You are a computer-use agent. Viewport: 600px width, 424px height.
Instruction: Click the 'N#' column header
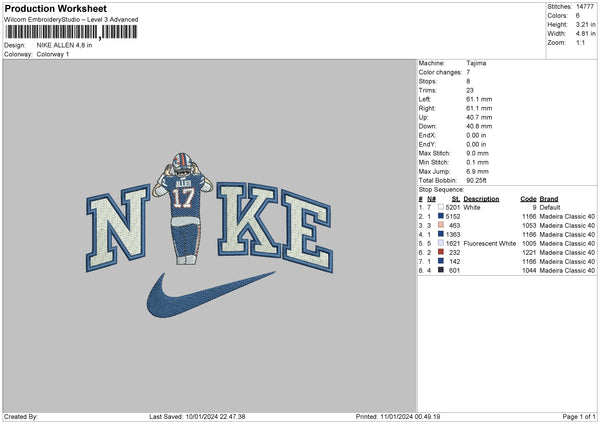point(431,199)
